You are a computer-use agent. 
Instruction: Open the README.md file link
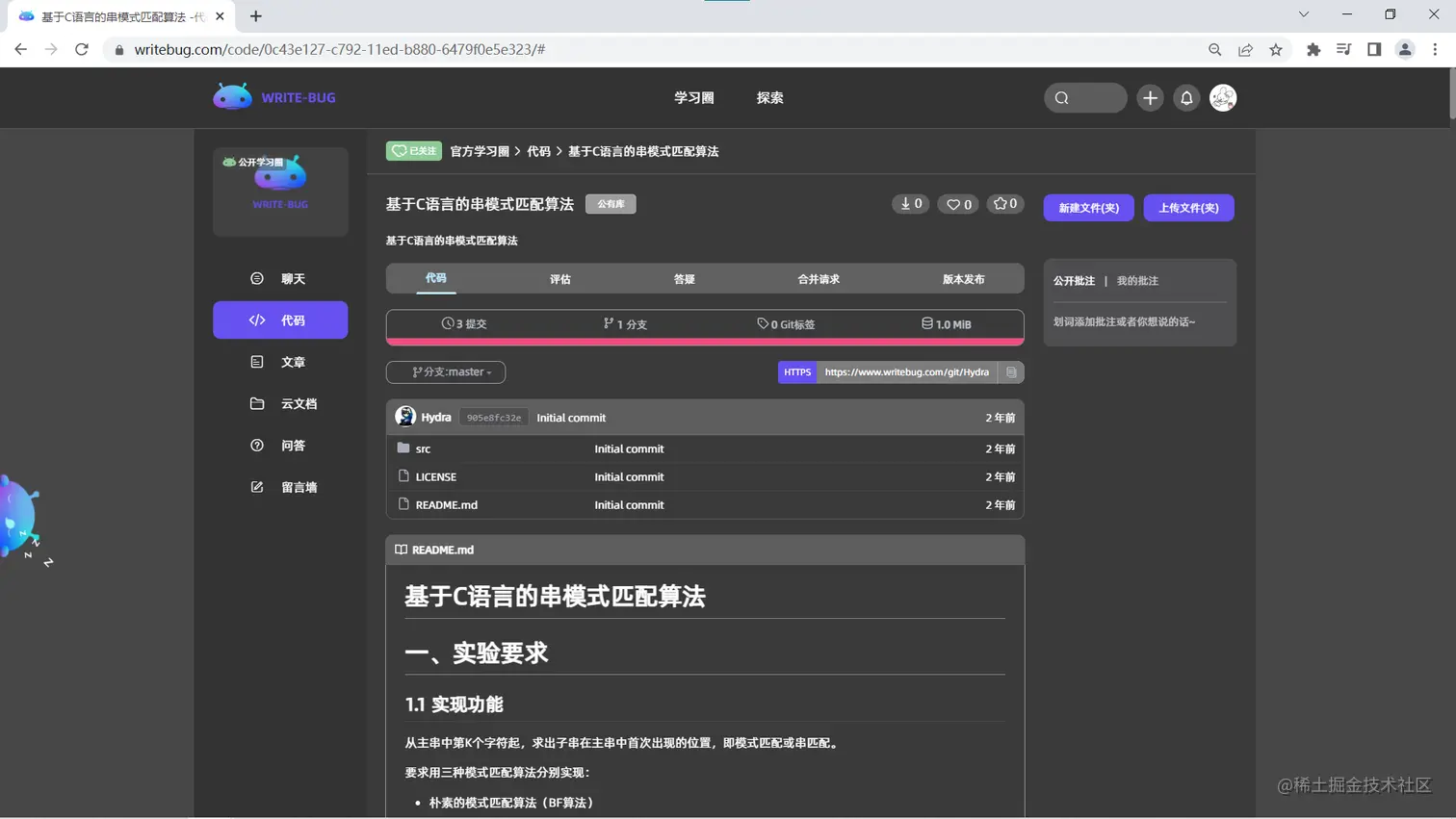click(446, 504)
